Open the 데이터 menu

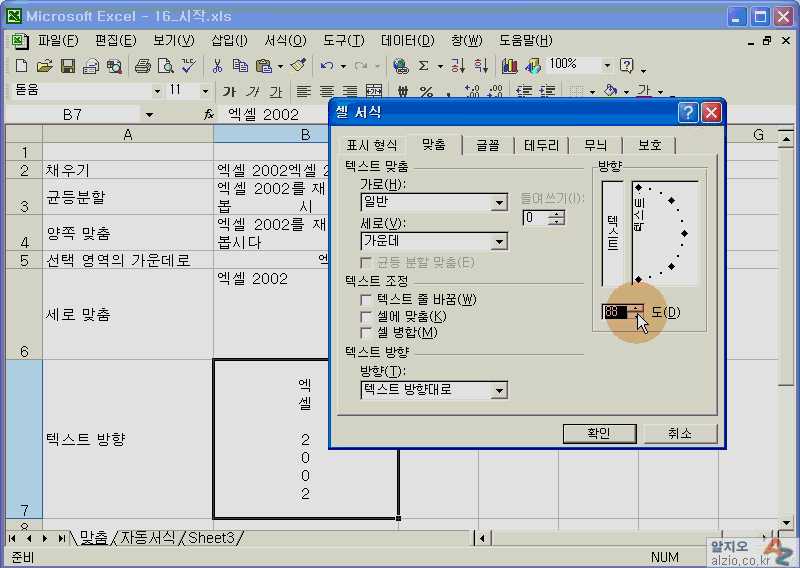point(407,40)
